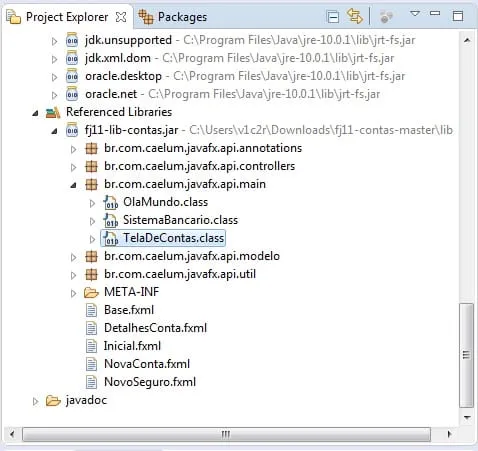Click the TelaDeContas.class file icon
Screen dimensions: 478x451
pyautogui.click(x=110, y=238)
